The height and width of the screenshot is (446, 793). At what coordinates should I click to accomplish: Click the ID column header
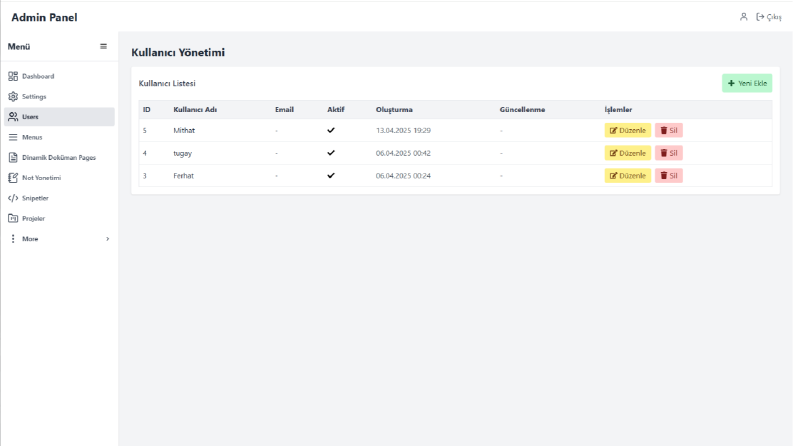coord(147,110)
